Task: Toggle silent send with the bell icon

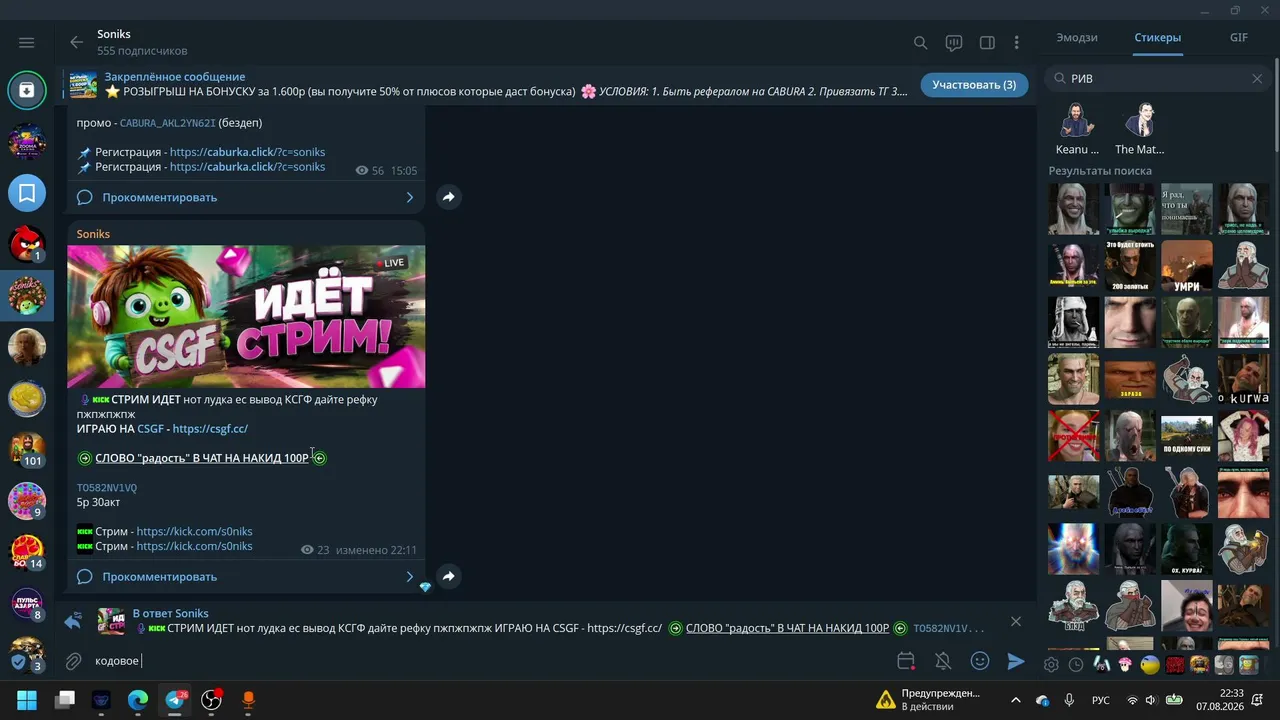Action: click(943, 661)
